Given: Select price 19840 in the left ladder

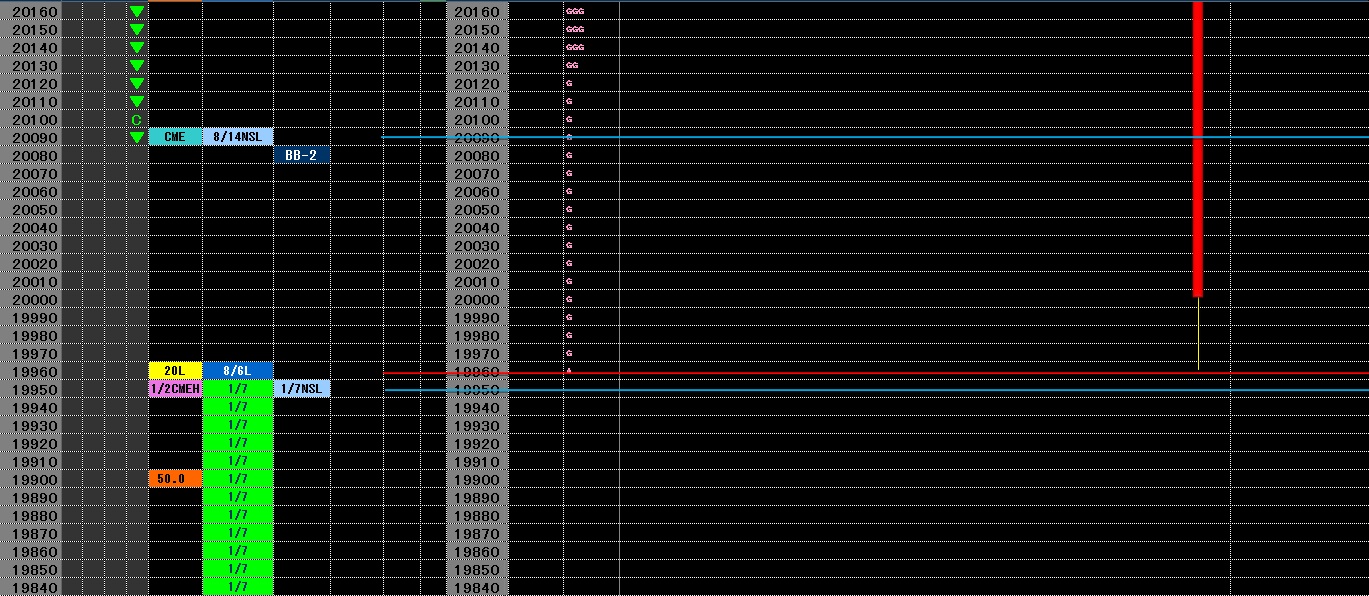Looking at the screenshot, I should 35,588.
